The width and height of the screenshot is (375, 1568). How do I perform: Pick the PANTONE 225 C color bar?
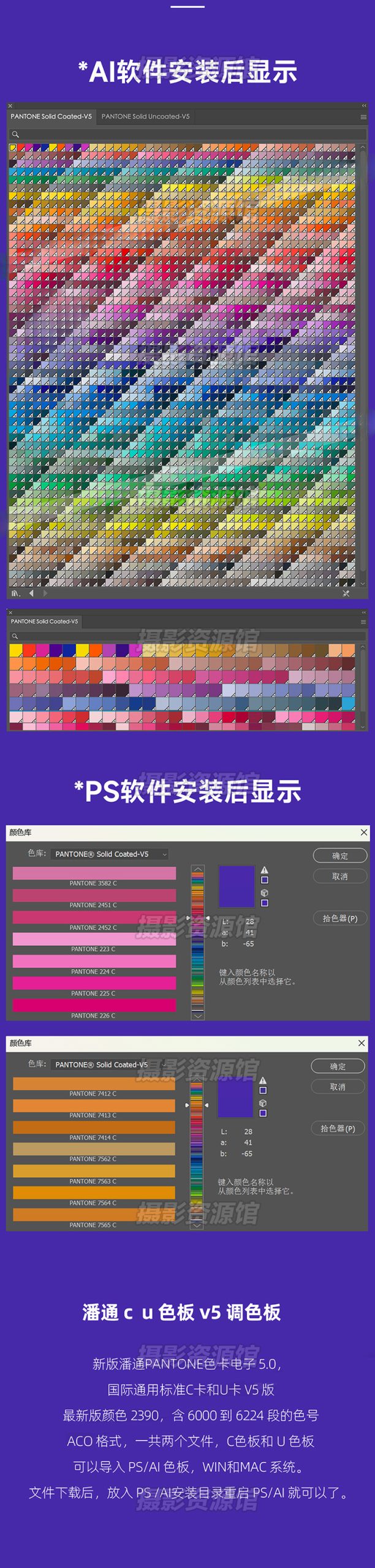94,983
